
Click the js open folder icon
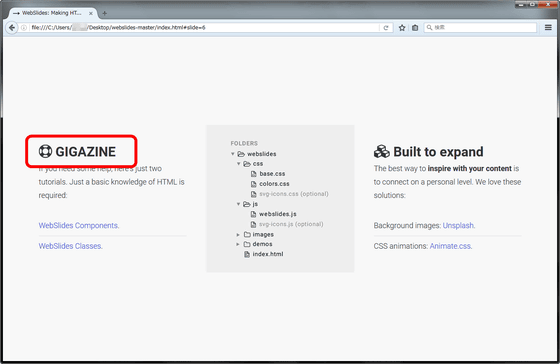point(247,204)
